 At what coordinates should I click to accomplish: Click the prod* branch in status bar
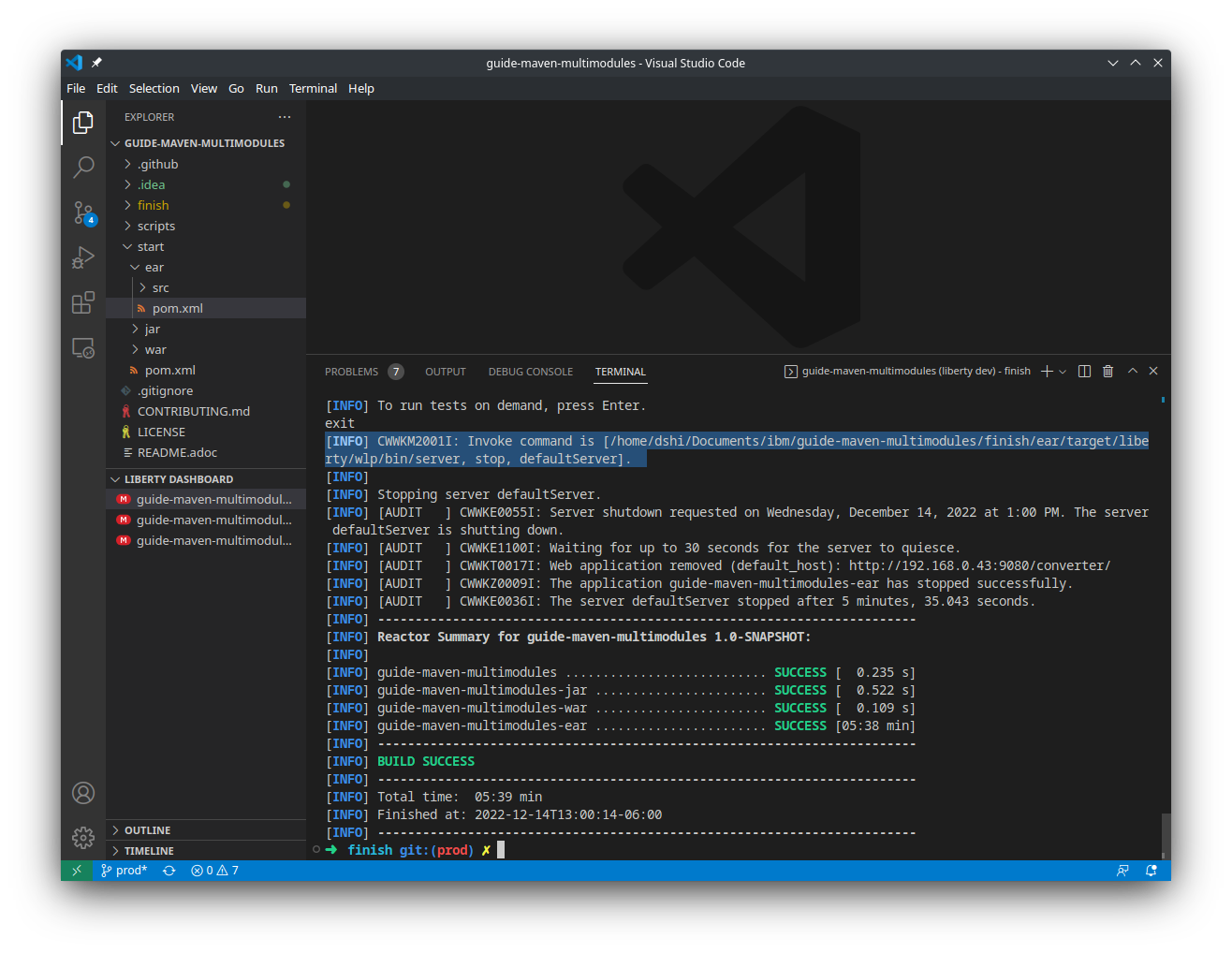[x=125, y=871]
